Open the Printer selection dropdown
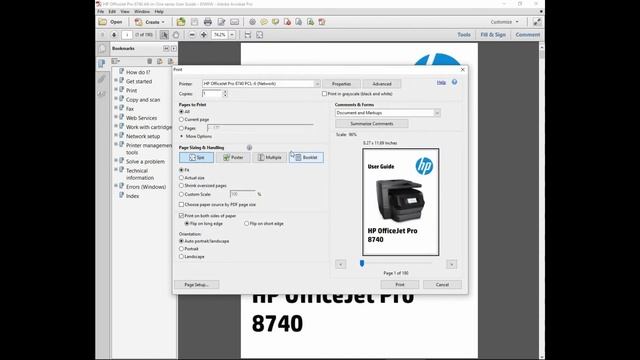Viewport: 640px width, 360px height. point(261,84)
